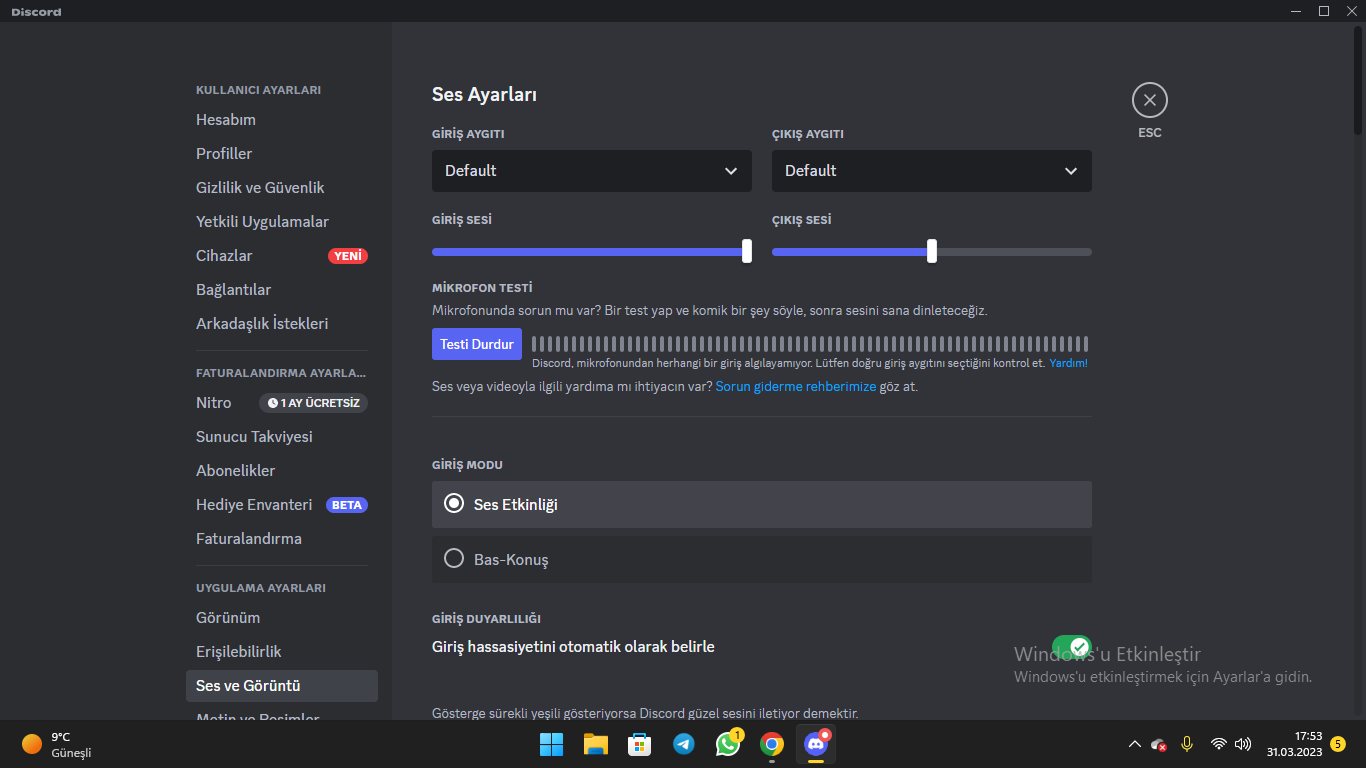
Task: Open Arkadaşlık İstekleri settings
Action: [282, 324]
